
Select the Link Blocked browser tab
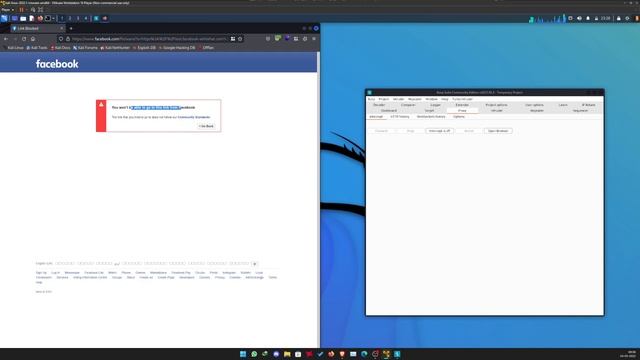point(37,29)
